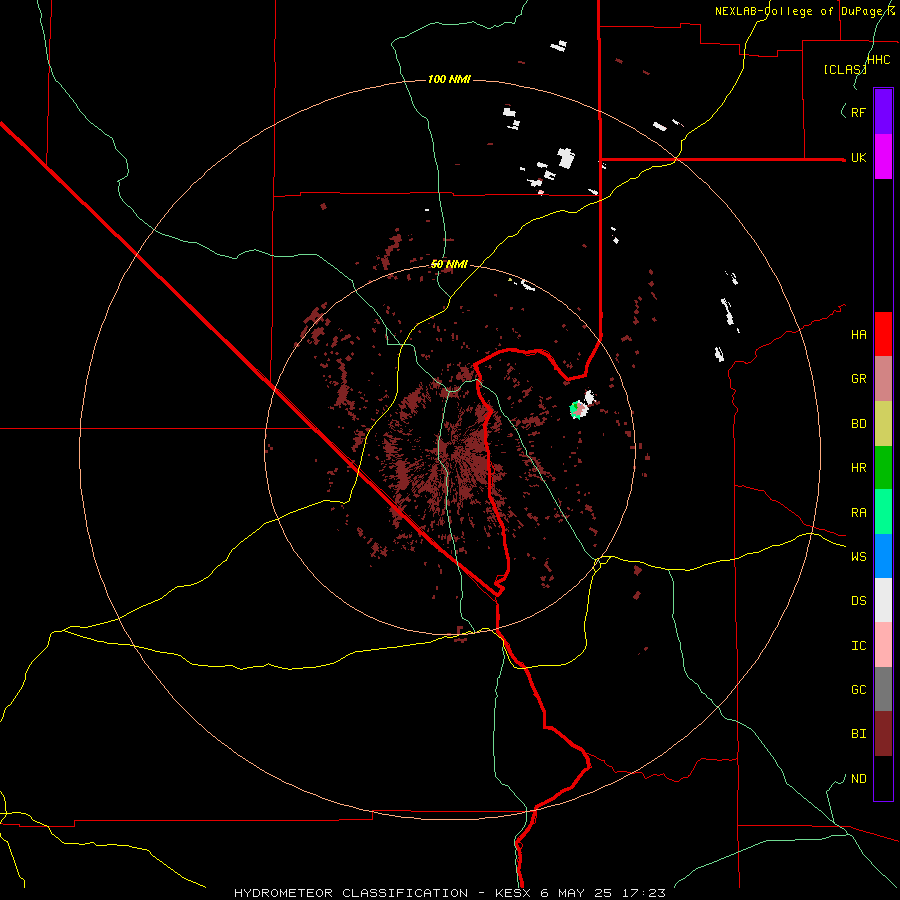Click the BI legend label
This screenshot has width=900, height=900.
pyautogui.click(x=859, y=734)
